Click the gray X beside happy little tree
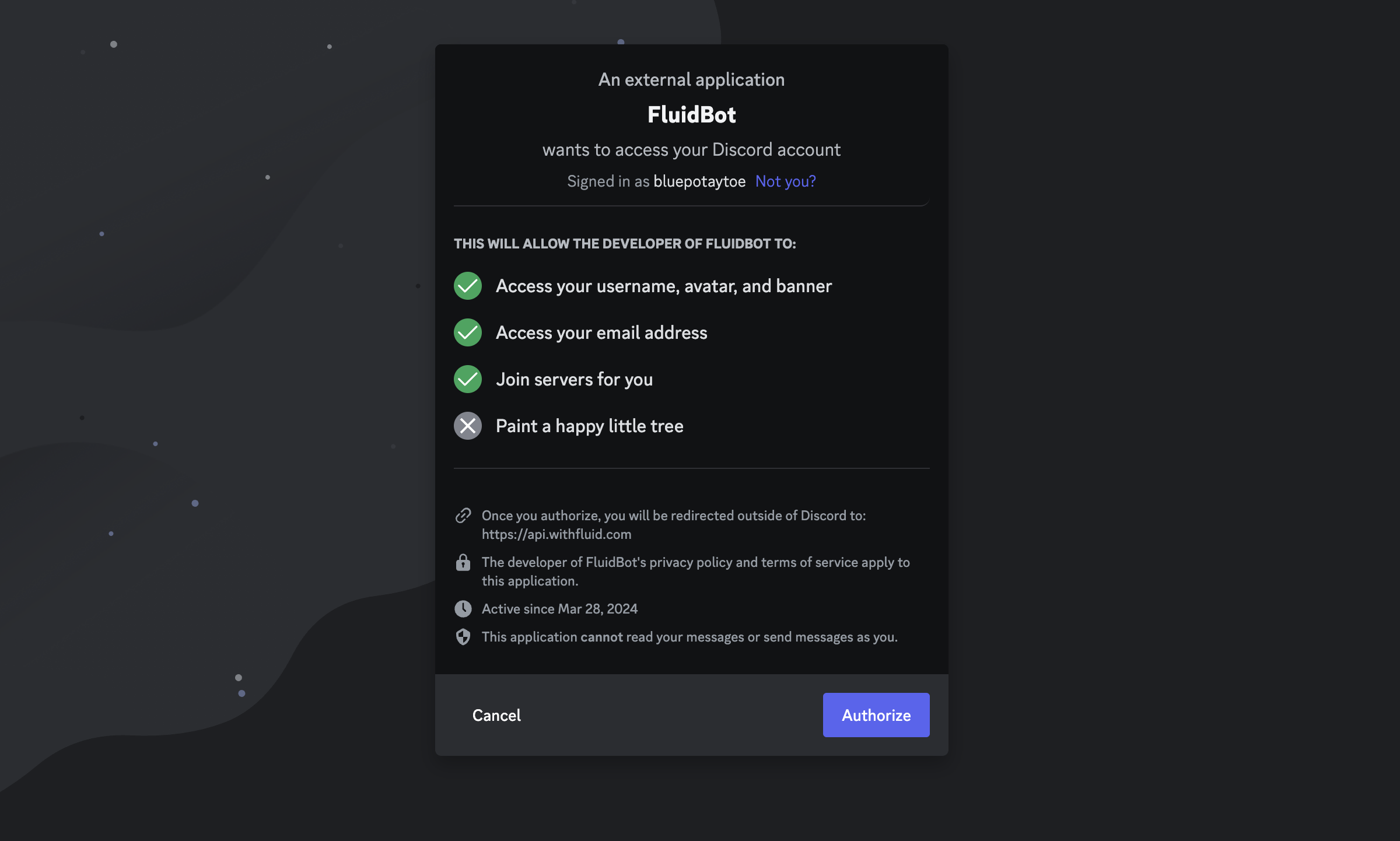This screenshot has height=841, width=1400. point(468,426)
